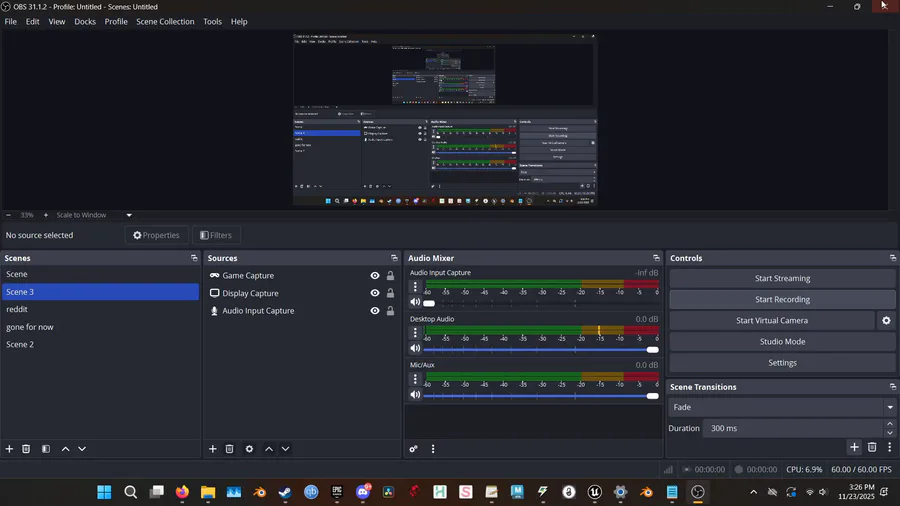
Task: Open Settings from Controls panel
Action: click(782, 363)
